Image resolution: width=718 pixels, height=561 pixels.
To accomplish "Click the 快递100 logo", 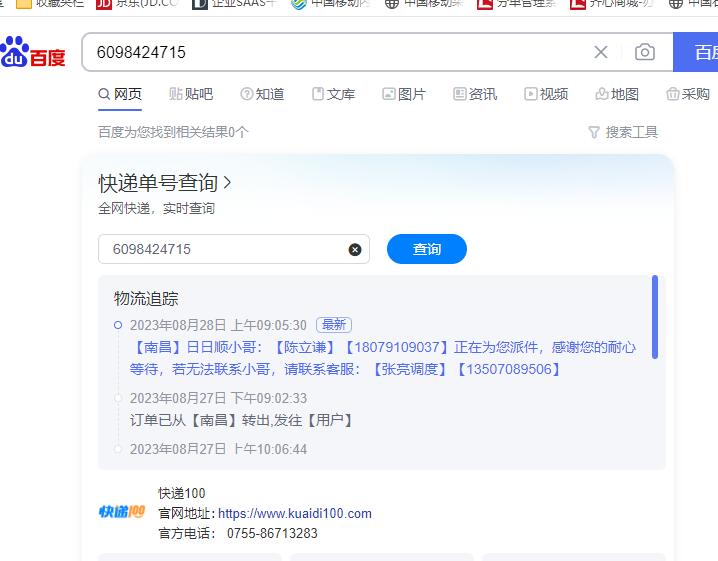I will tap(122, 512).
